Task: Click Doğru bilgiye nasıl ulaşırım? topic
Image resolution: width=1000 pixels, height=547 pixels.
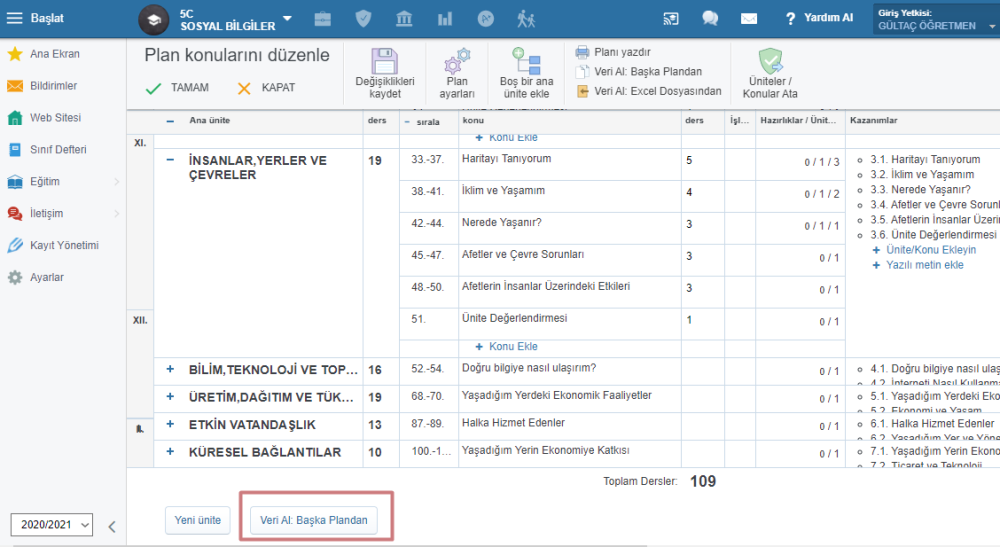Action: click(529, 368)
